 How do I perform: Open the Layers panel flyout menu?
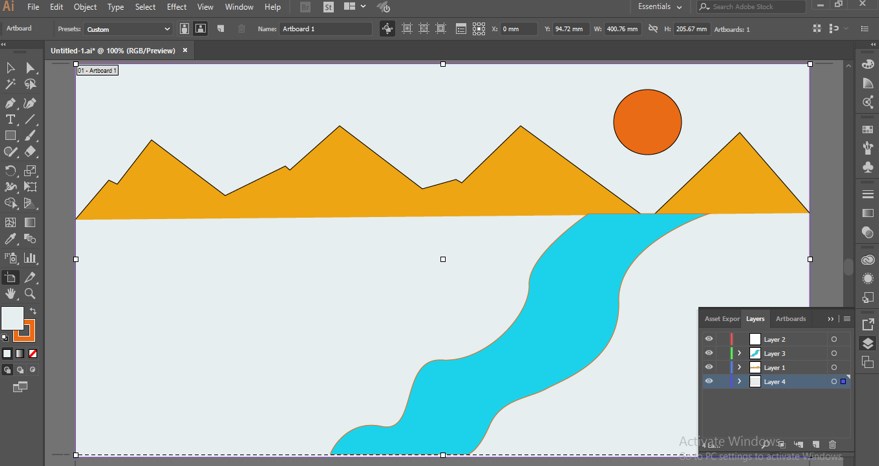(846, 319)
